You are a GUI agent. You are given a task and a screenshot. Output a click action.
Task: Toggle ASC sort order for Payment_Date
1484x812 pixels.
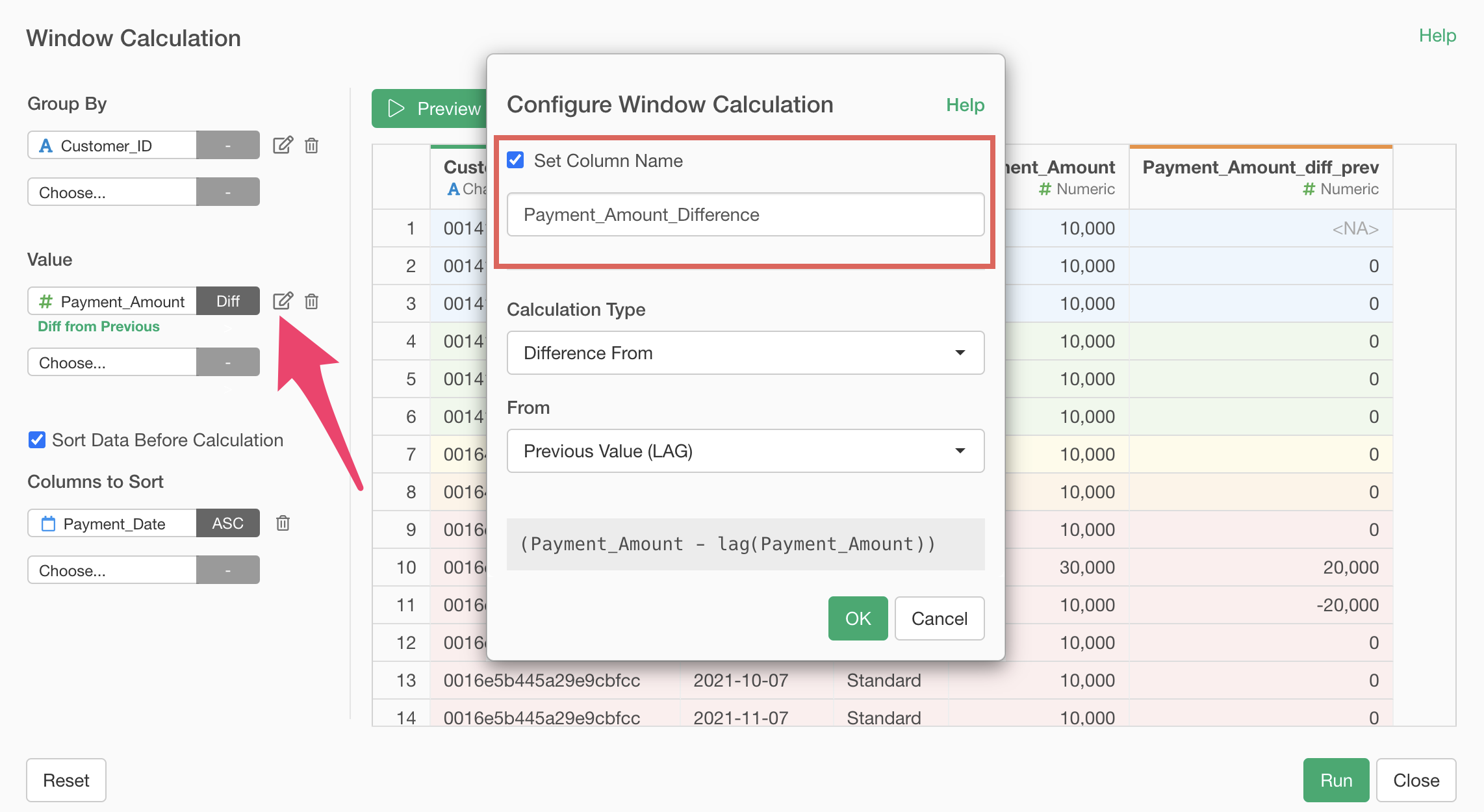click(227, 523)
